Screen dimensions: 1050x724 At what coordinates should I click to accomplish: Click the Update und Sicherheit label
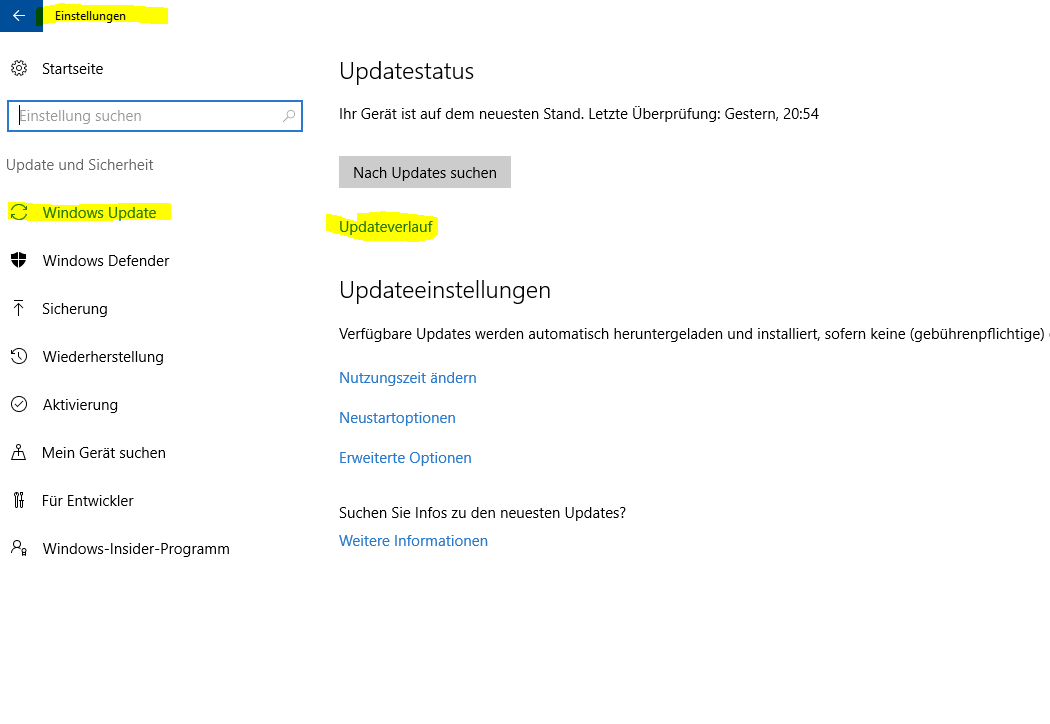80,165
